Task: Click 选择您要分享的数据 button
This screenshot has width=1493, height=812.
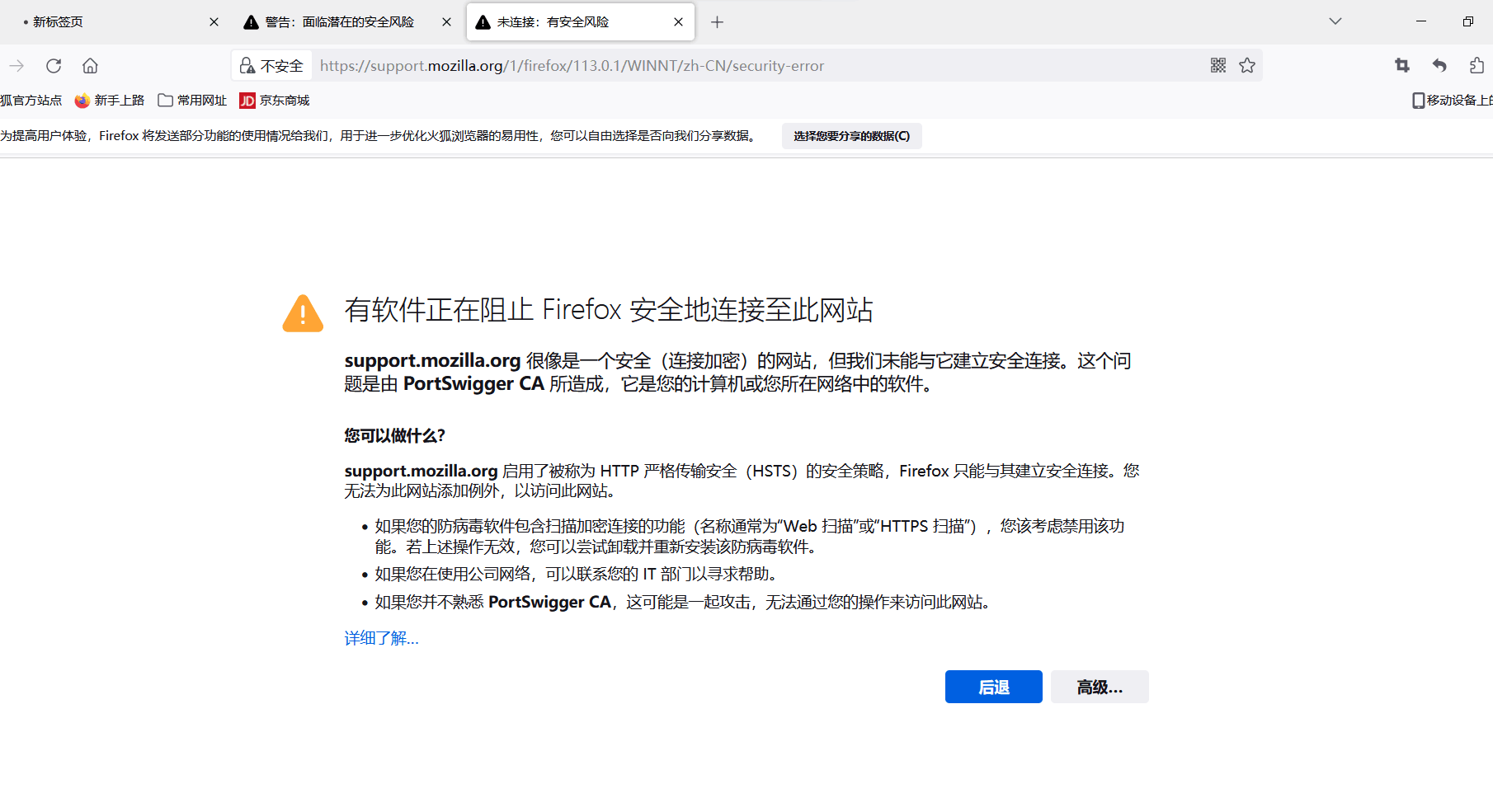Action: [852, 136]
